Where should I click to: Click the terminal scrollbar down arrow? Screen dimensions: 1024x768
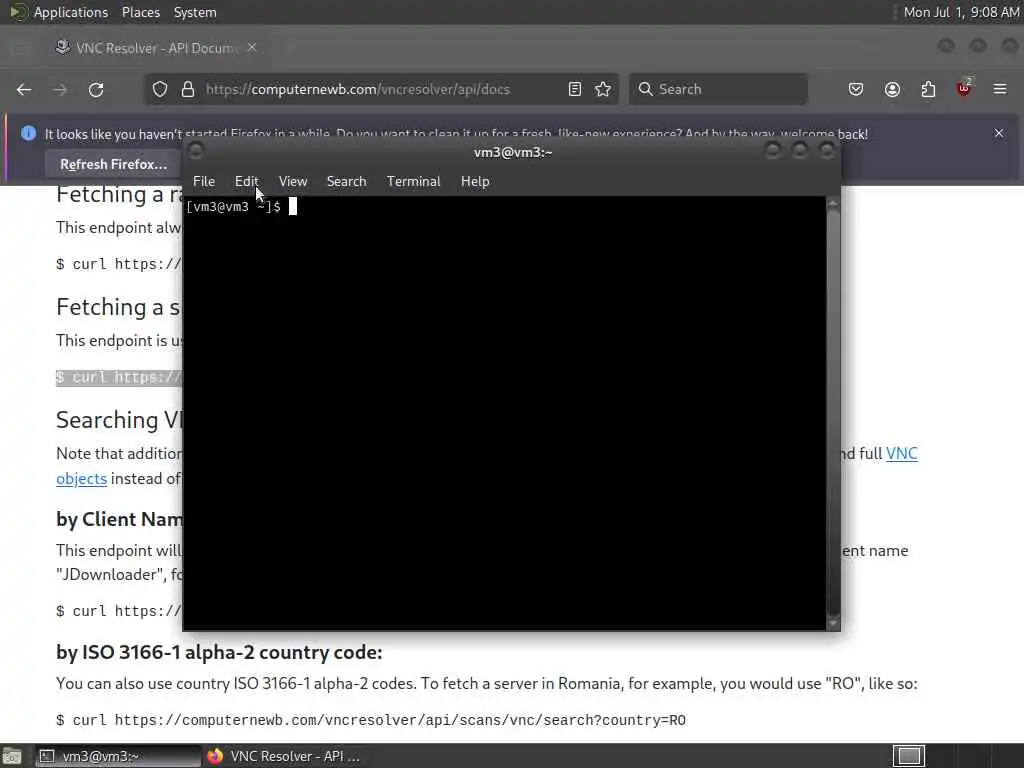tap(833, 623)
